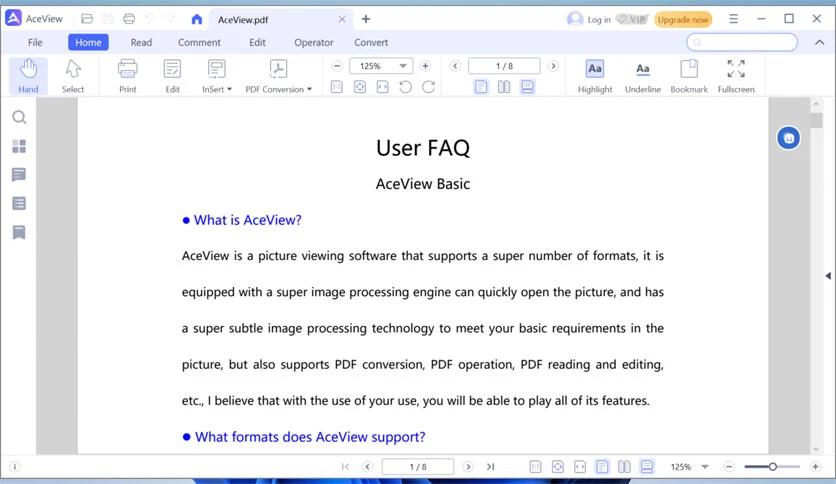Switch to two-page view in ribbon
The width and height of the screenshot is (836, 484).
coord(504,86)
